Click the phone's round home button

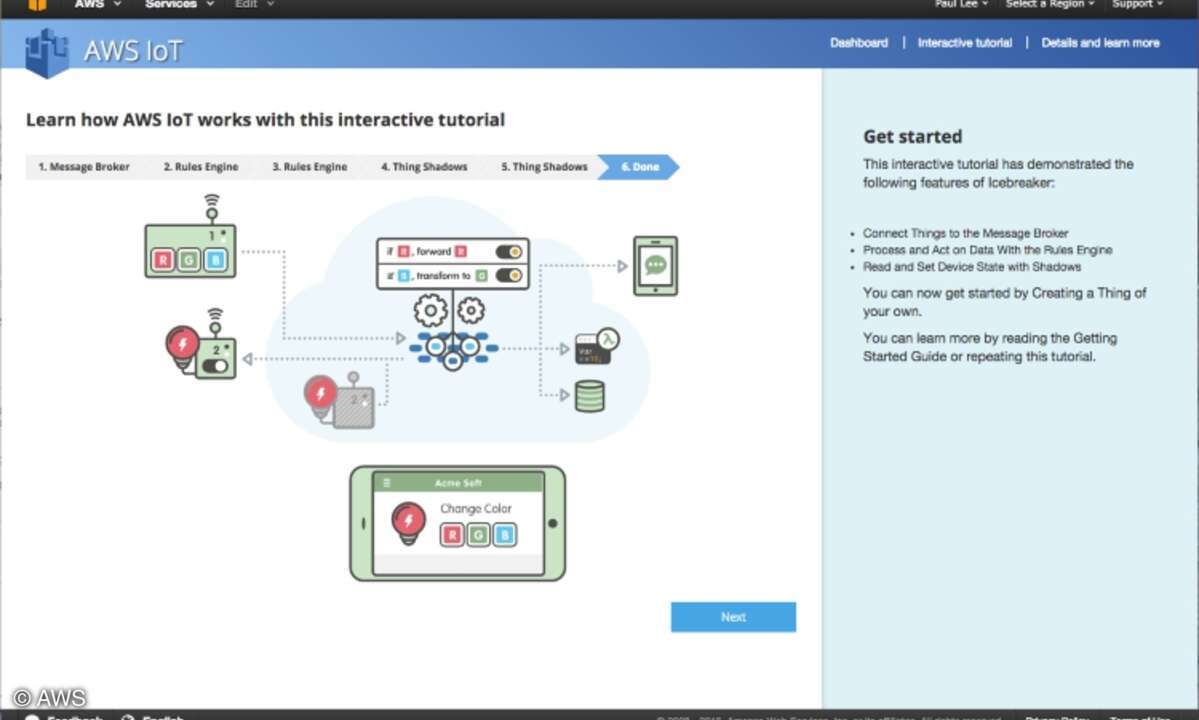pos(553,524)
